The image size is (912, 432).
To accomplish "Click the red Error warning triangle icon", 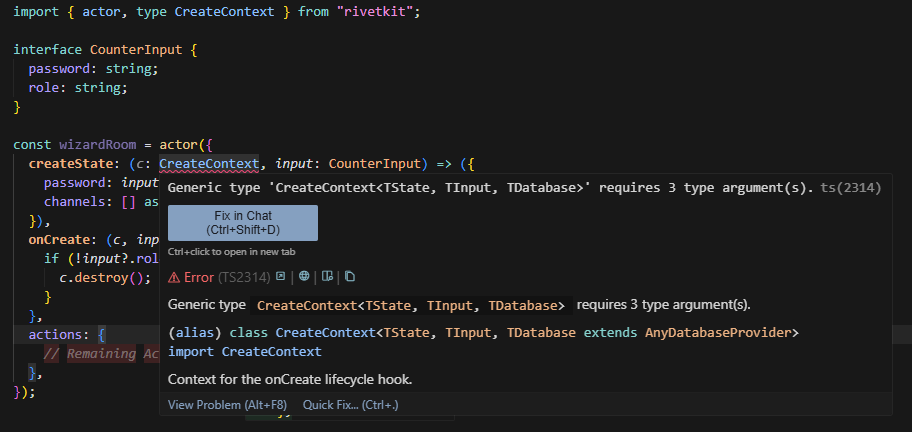I will 174,277.
